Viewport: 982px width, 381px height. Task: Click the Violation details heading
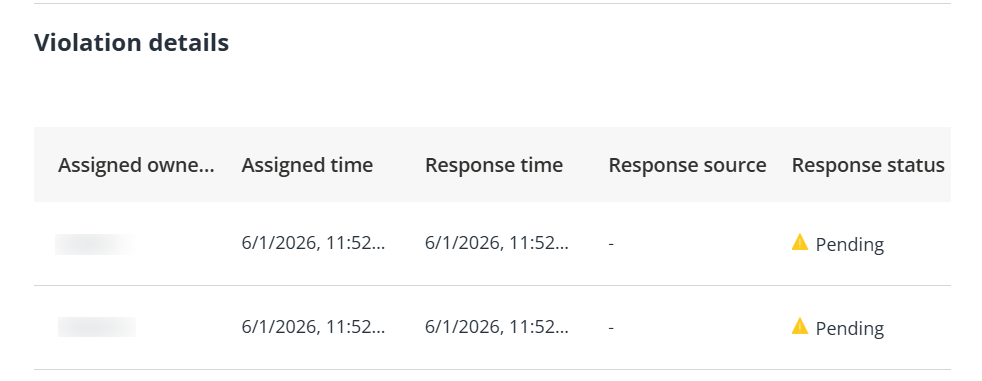pyautogui.click(x=132, y=43)
